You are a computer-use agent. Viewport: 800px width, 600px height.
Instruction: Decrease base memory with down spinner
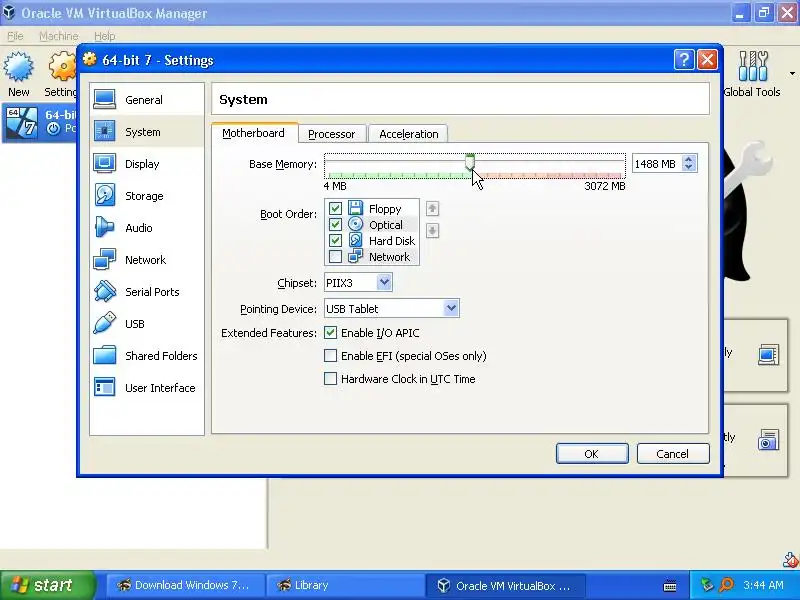point(689,167)
